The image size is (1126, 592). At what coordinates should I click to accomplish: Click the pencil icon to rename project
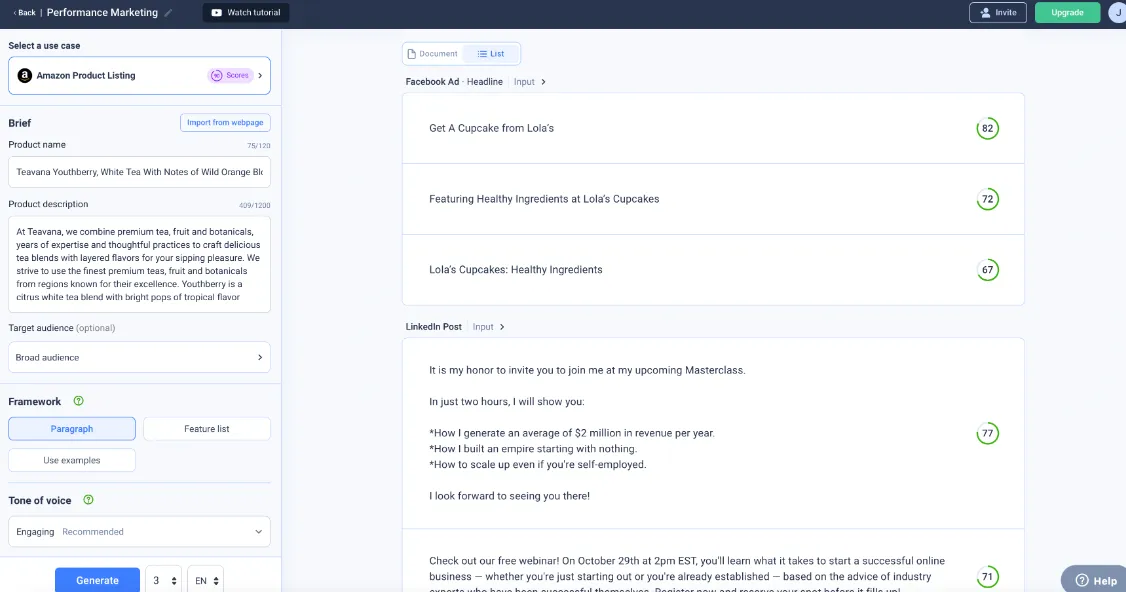(x=168, y=13)
